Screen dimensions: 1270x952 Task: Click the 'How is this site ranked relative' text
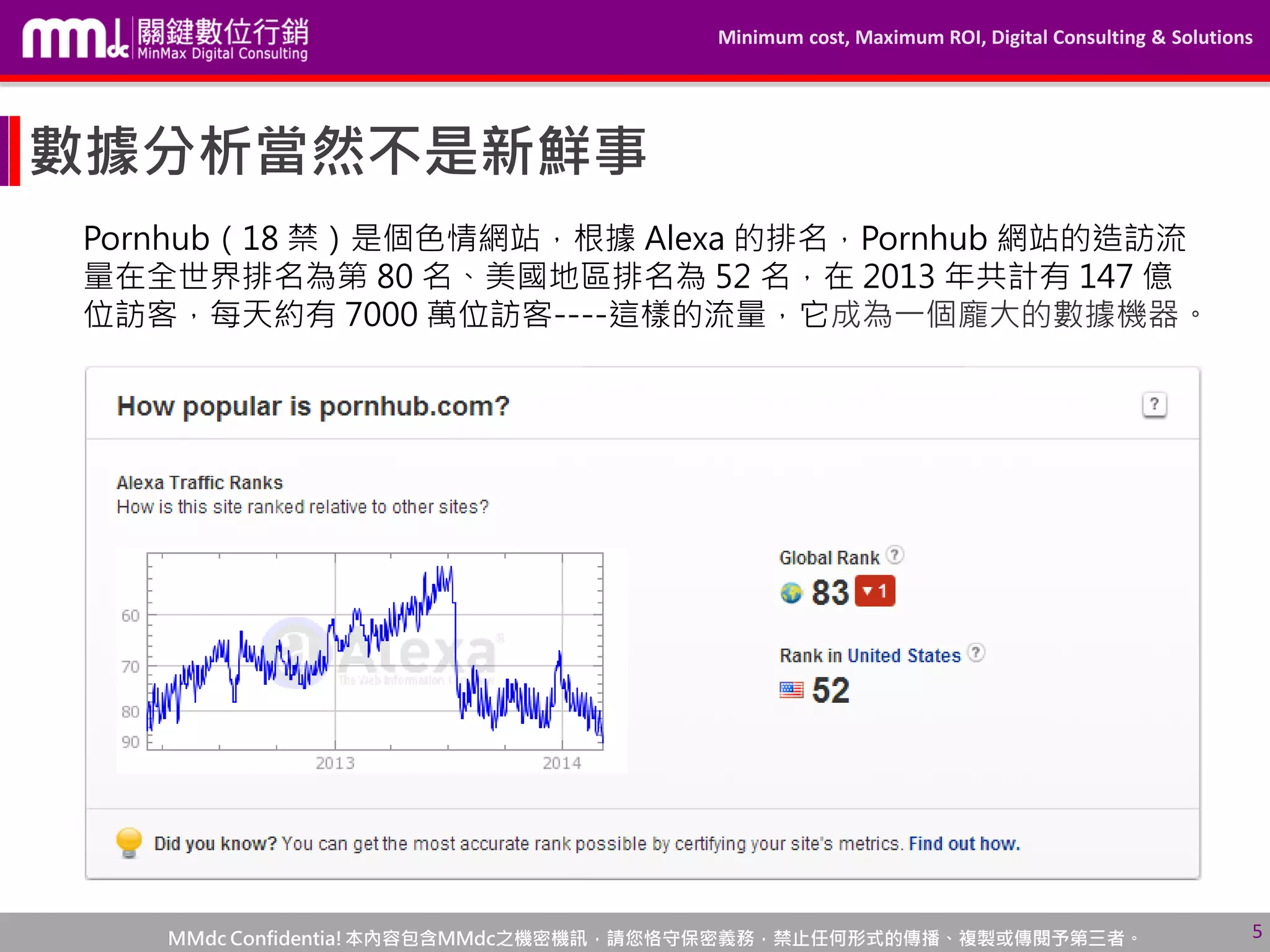click(x=303, y=507)
